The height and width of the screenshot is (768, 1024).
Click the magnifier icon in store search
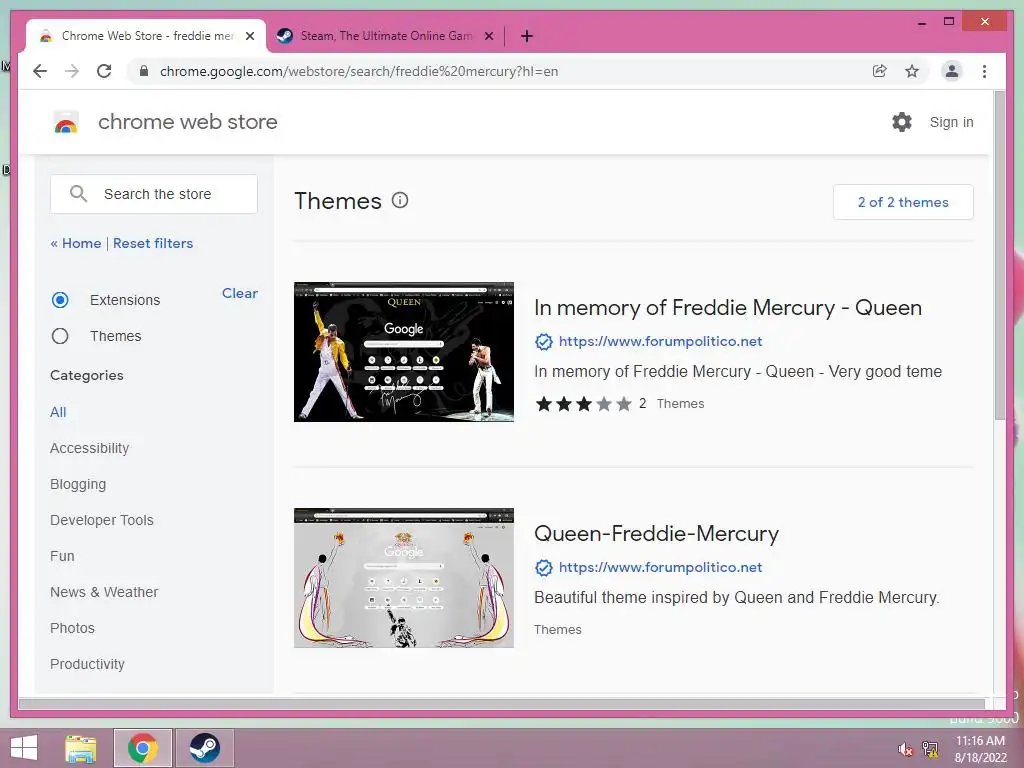pos(78,194)
